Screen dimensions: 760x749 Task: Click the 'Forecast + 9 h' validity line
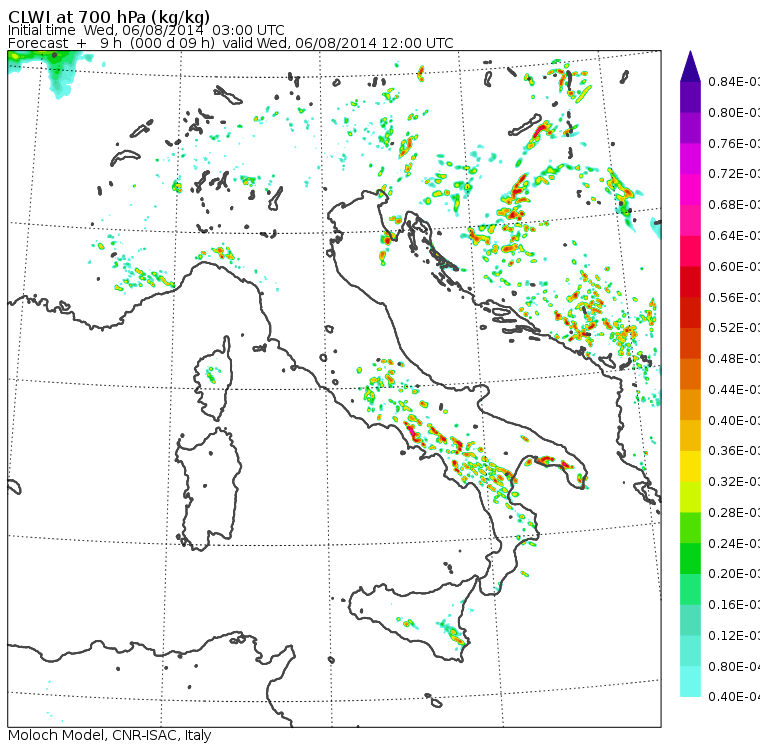tap(231, 43)
